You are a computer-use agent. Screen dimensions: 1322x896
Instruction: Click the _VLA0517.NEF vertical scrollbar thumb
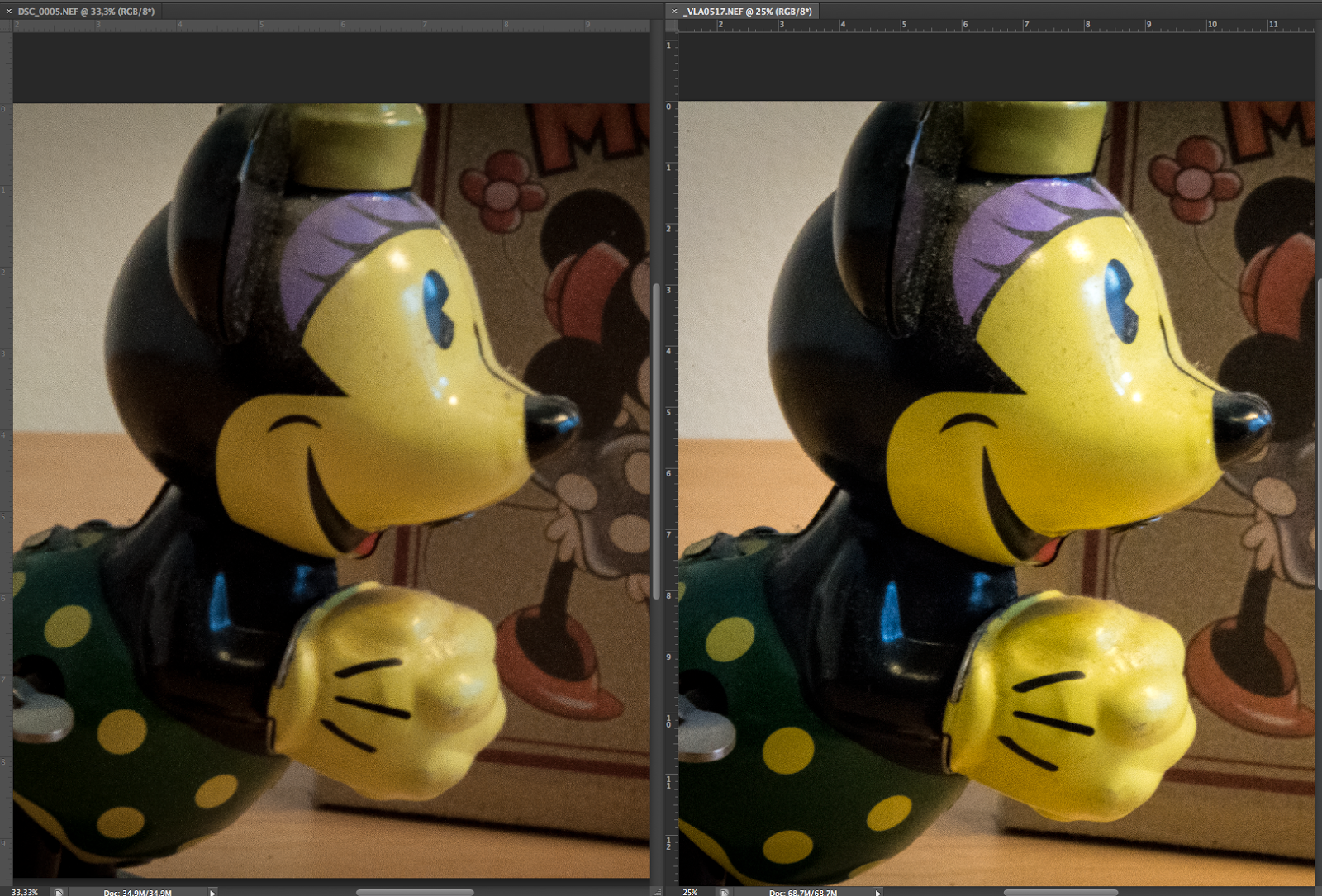point(1319,434)
